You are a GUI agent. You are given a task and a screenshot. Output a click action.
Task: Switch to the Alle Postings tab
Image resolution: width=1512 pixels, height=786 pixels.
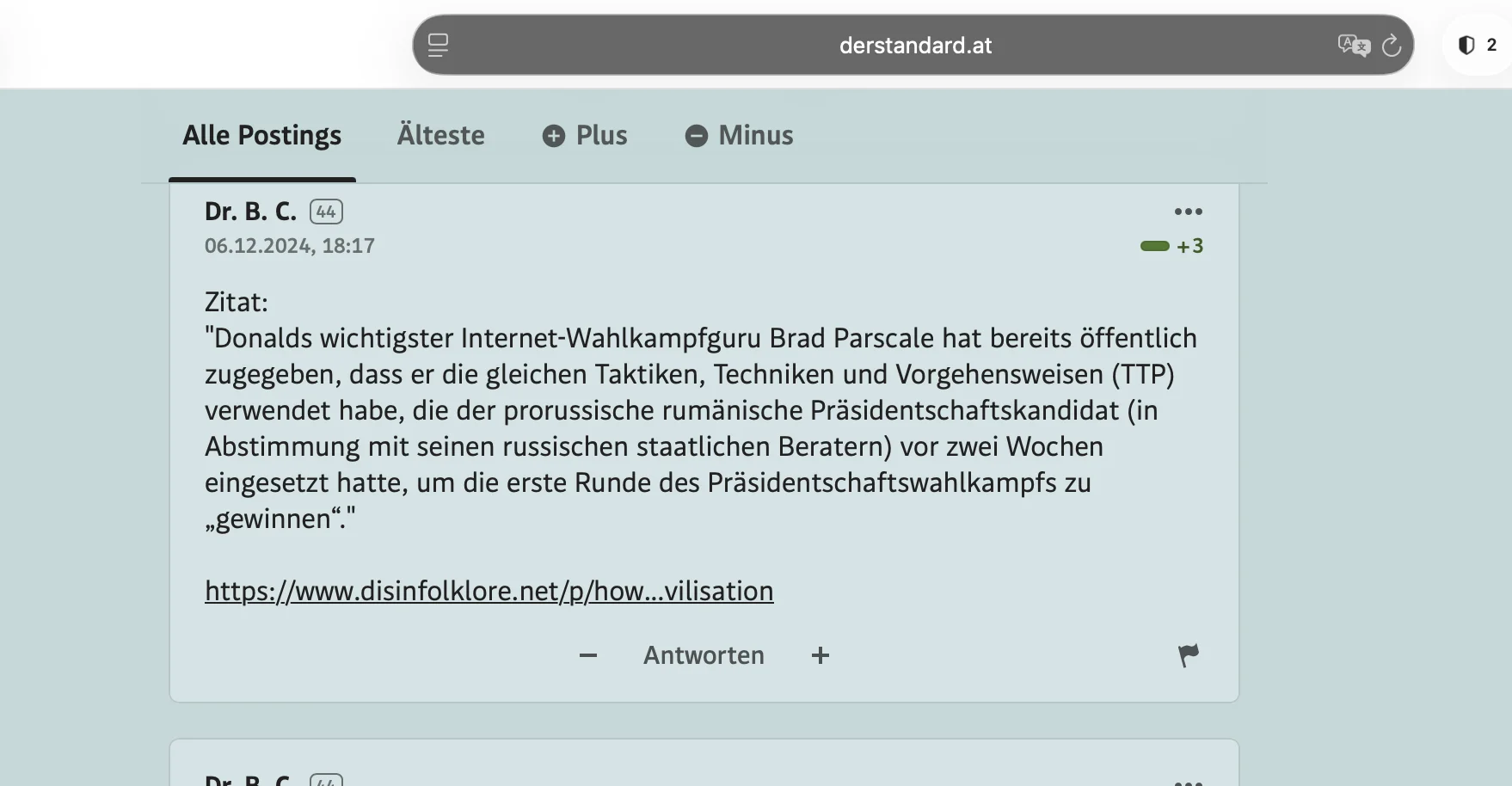click(261, 135)
